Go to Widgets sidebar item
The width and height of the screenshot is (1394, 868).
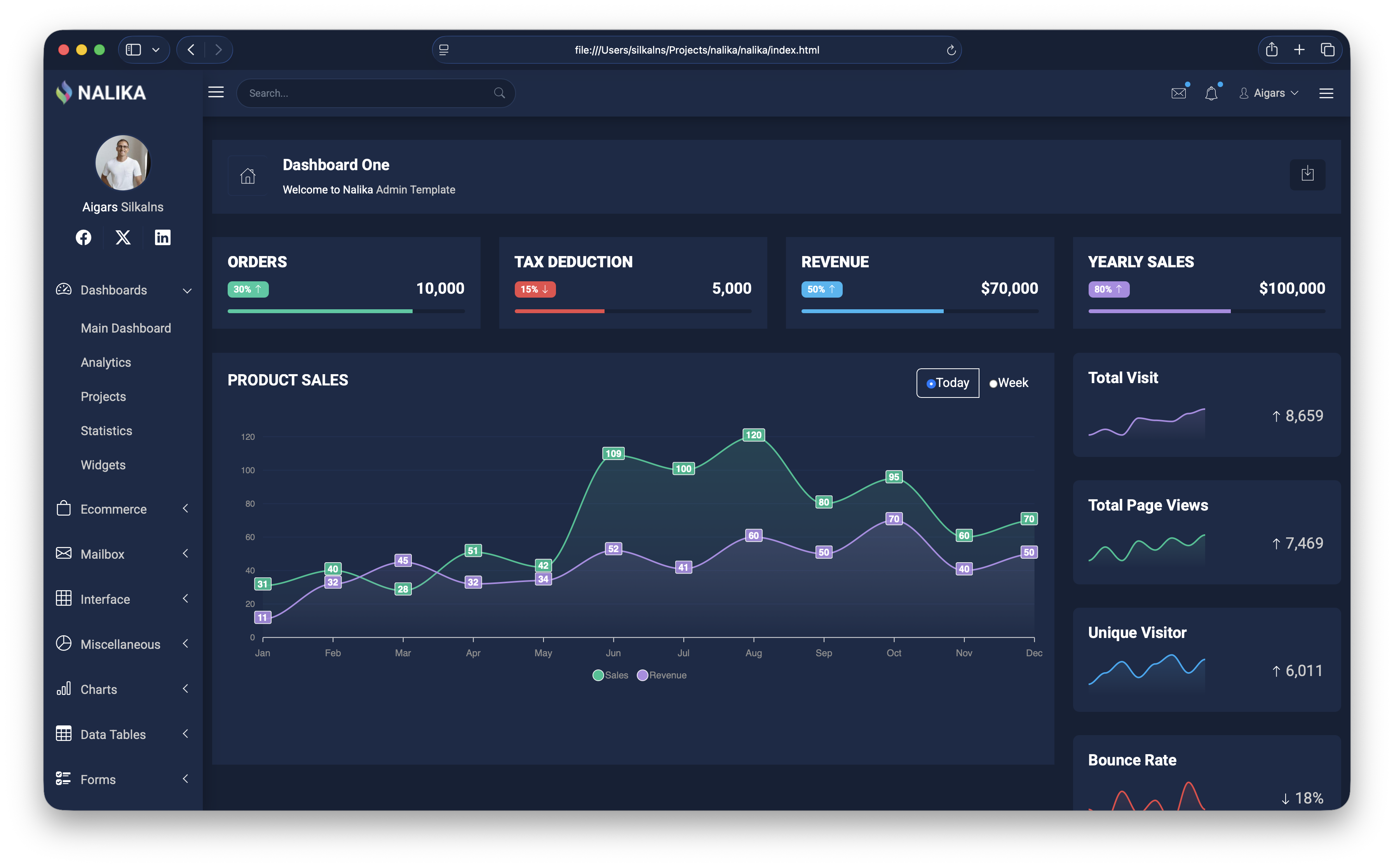coord(103,465)
